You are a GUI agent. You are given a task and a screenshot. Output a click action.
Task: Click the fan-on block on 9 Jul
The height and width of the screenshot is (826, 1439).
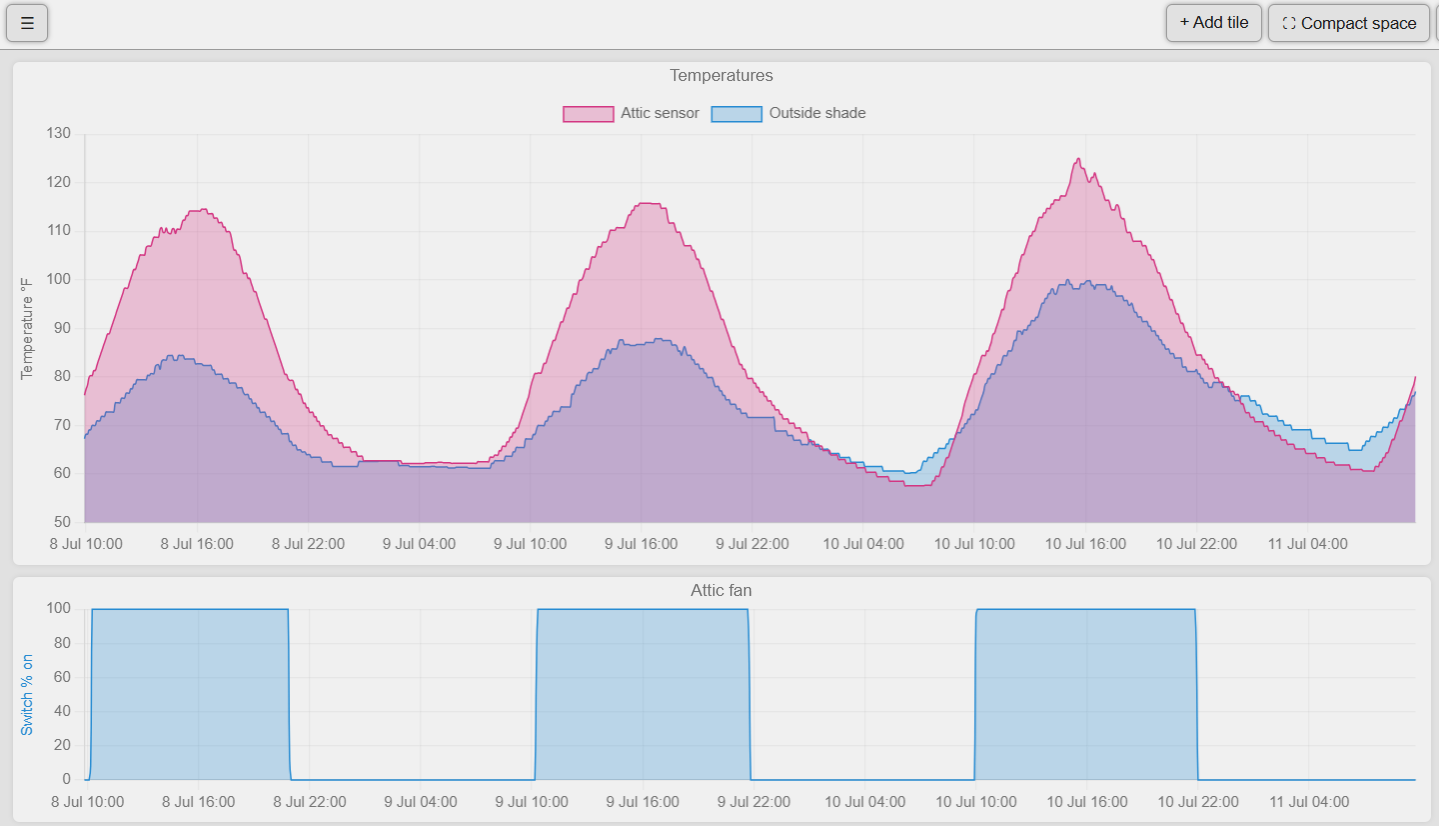click(x=643, y=694)
